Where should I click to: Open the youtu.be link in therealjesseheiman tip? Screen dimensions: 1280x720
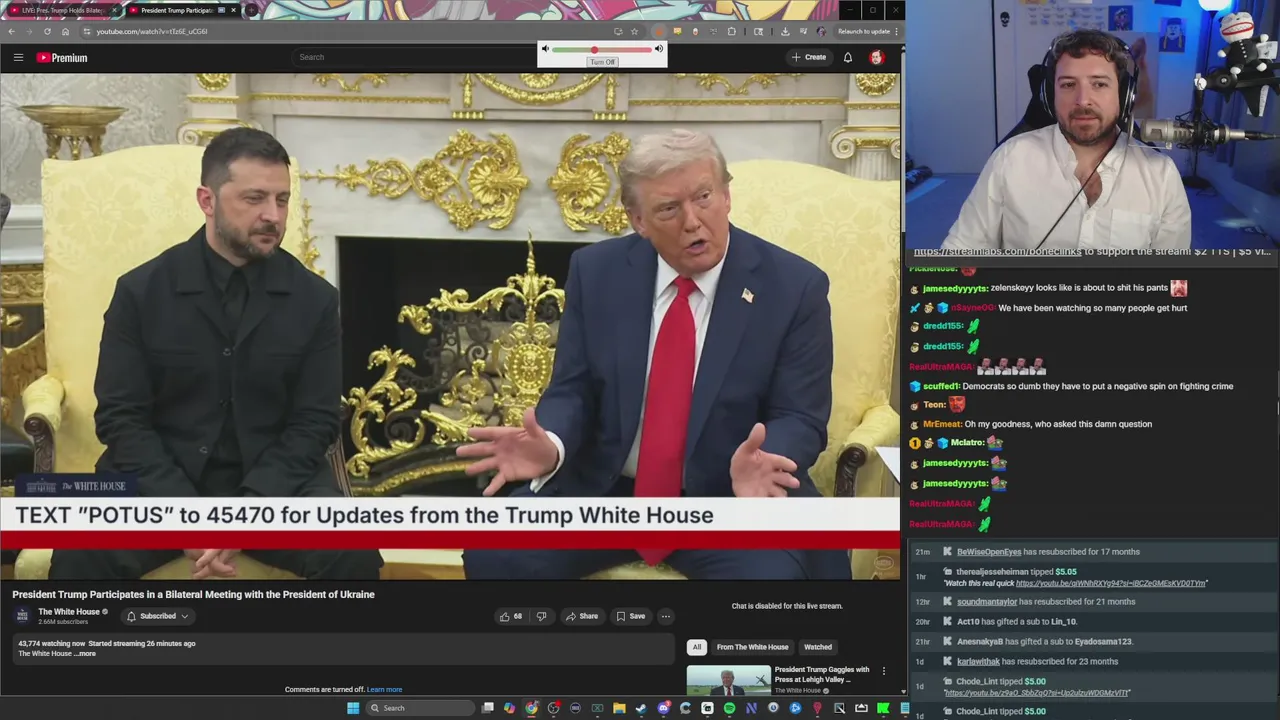click(1111, 583)
